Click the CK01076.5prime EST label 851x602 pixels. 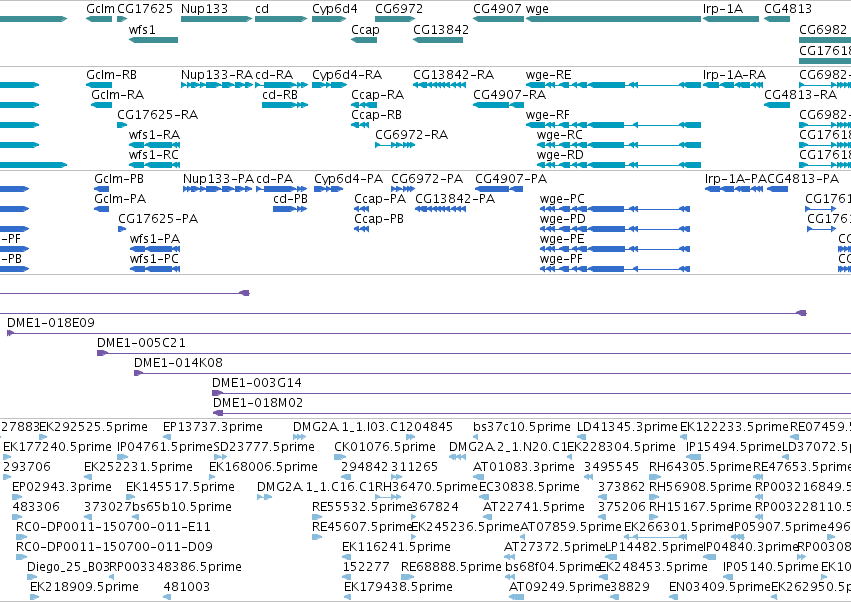[x=385, y=447]
